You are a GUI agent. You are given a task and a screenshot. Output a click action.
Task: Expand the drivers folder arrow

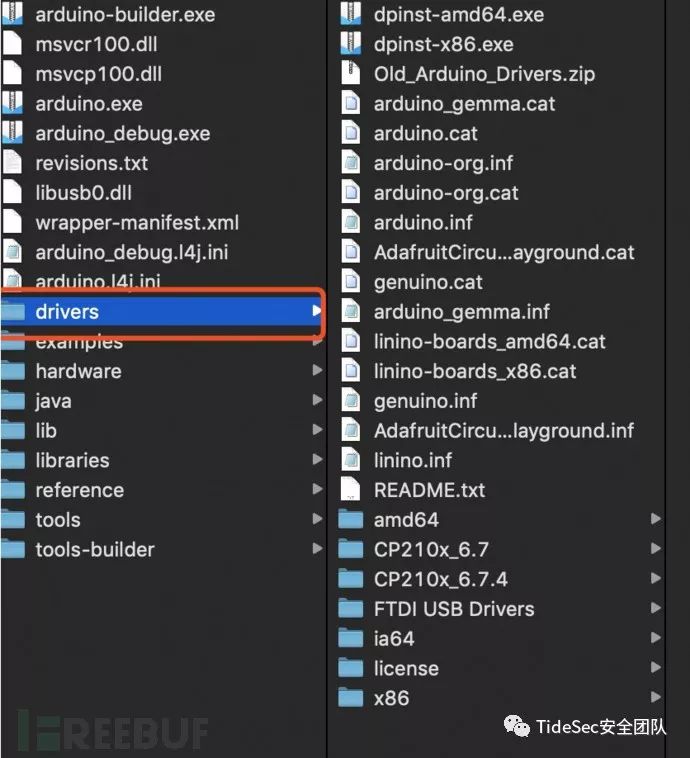pyautogui.click(x=317, y=311)
